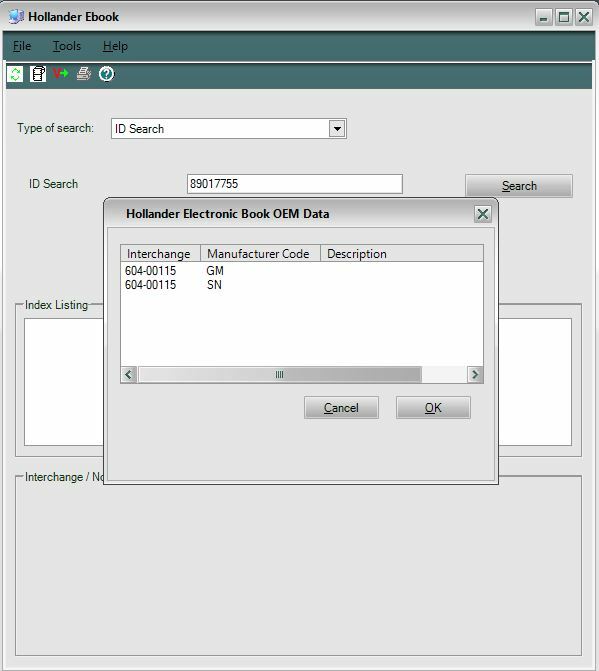The width and height of the screenshot is (599, 671).
Task: Select the 604-00115 SN row
Action: point(302,285)
